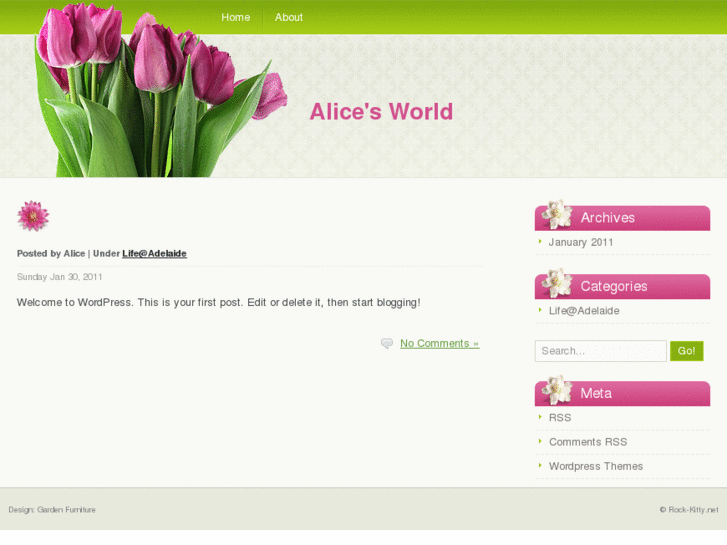Click the Categories widget heading

tap(622, 287)
